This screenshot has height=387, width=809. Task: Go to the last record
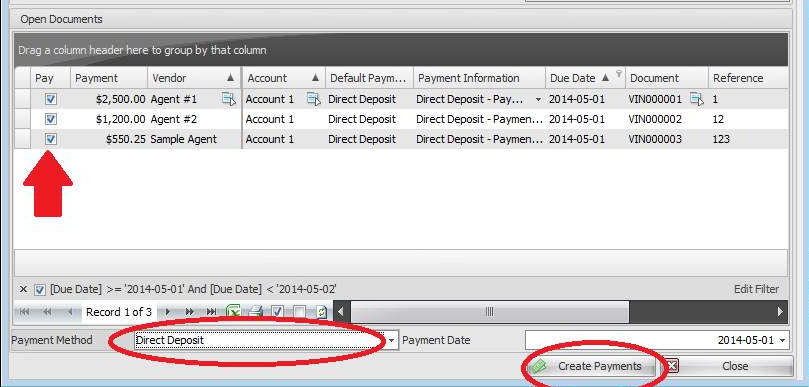pyautogui.click(x=212, y=312)
